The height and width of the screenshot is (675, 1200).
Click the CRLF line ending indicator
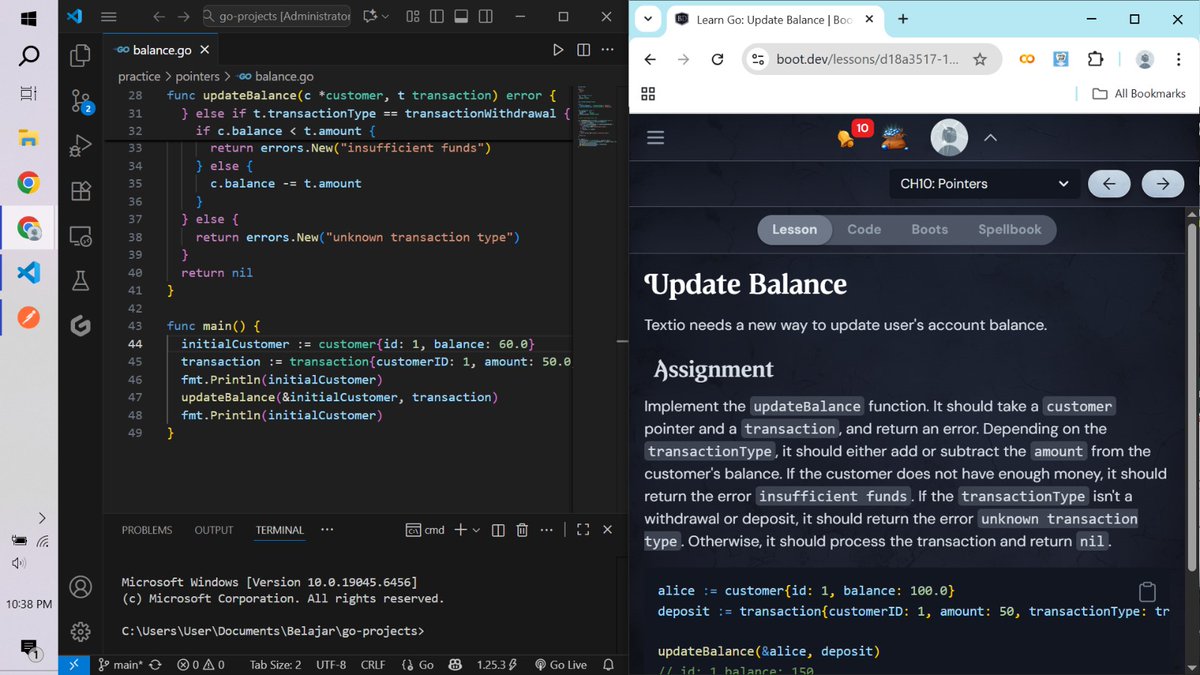372,663
